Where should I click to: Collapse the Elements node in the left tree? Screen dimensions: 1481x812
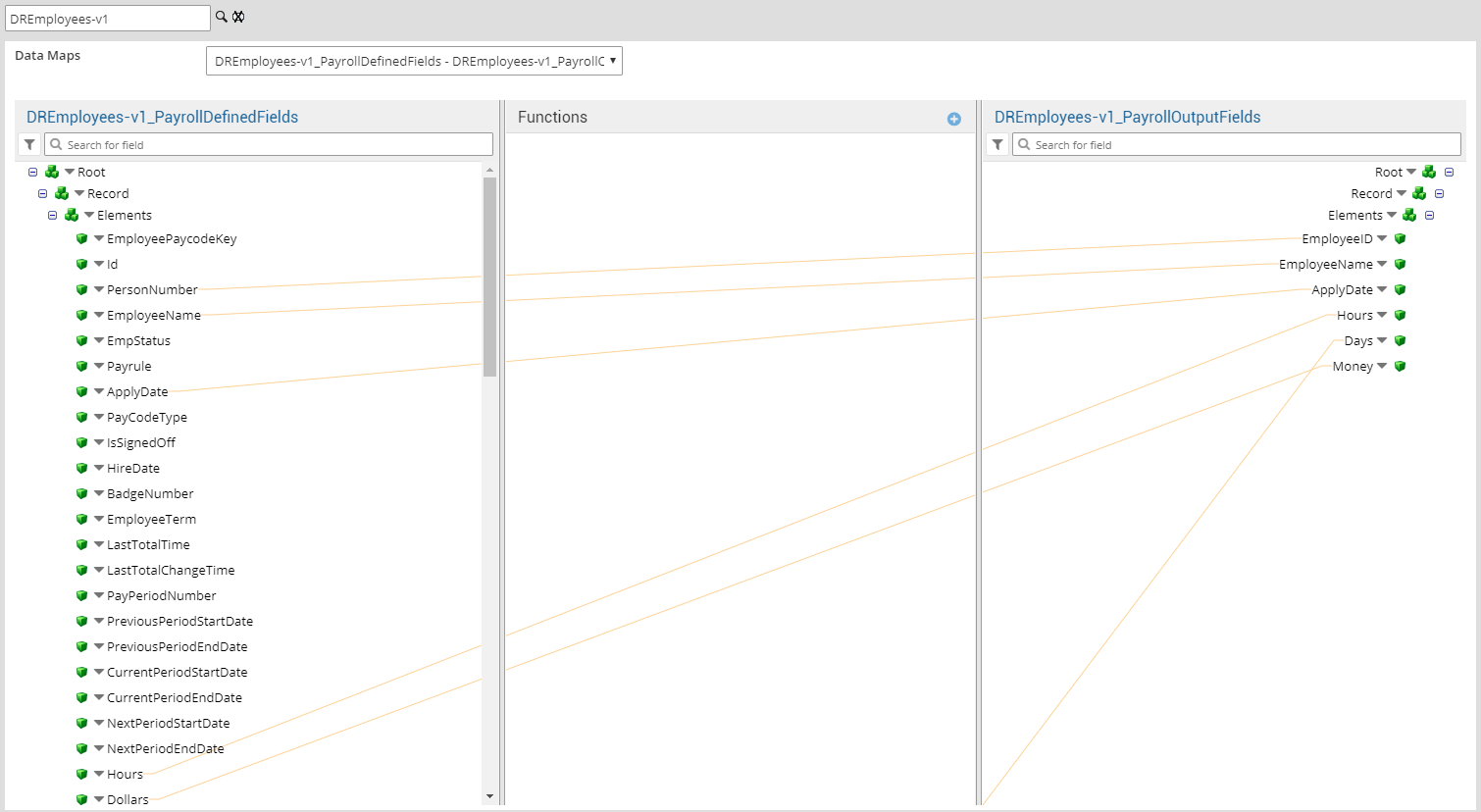(x=53, y=215)
